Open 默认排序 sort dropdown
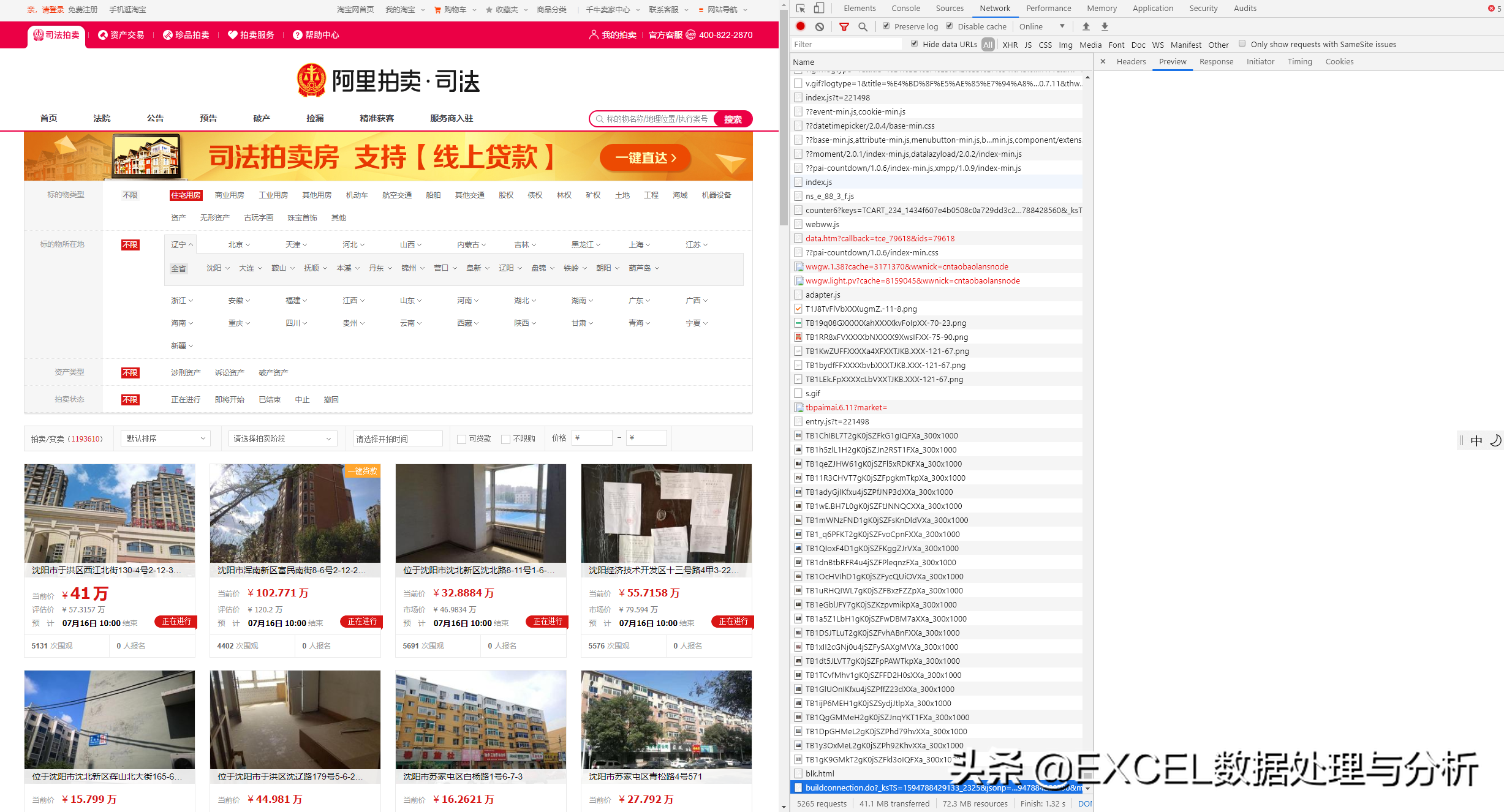The image size is (1504, 812). pos(165,438)
